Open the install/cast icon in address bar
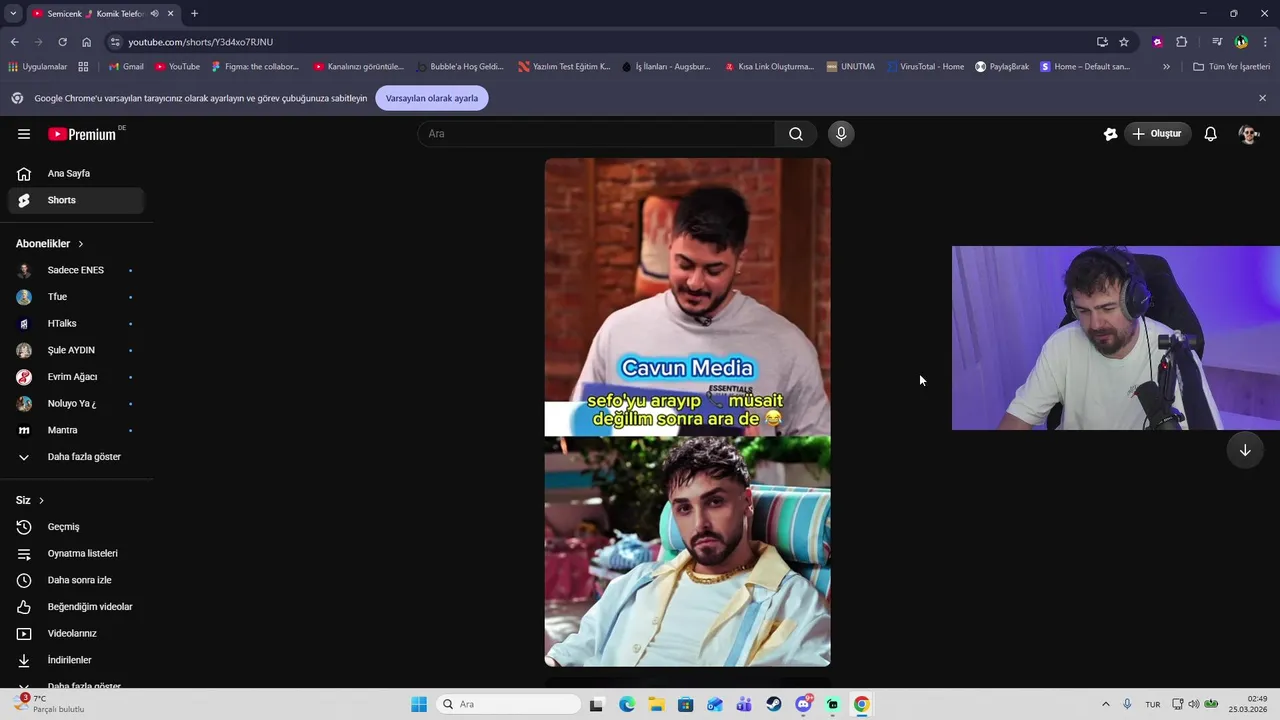 (x=1102, y=42)
